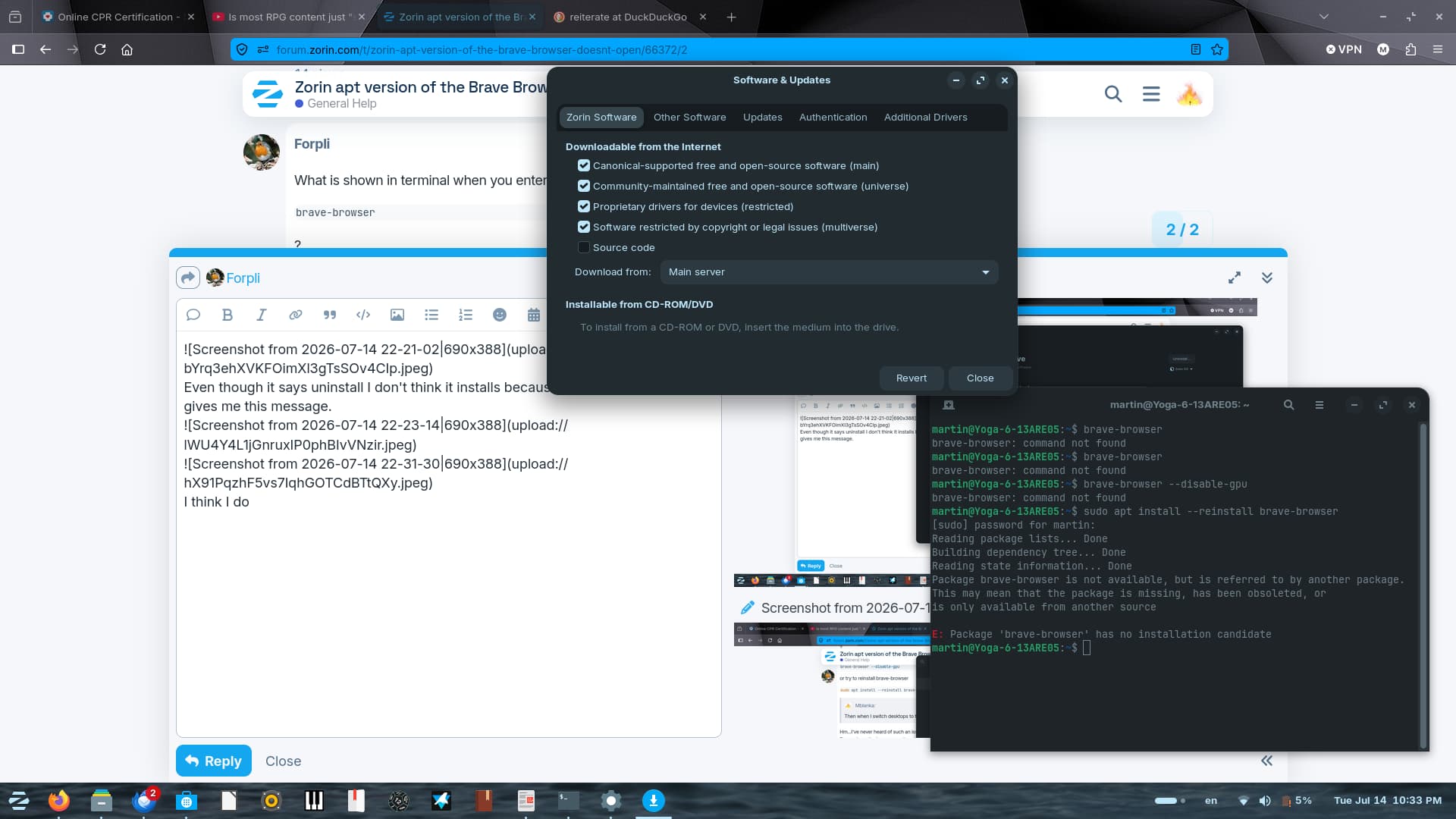Open reader view icon in address bar
1456x819 pixels.
coord(1196,49)
